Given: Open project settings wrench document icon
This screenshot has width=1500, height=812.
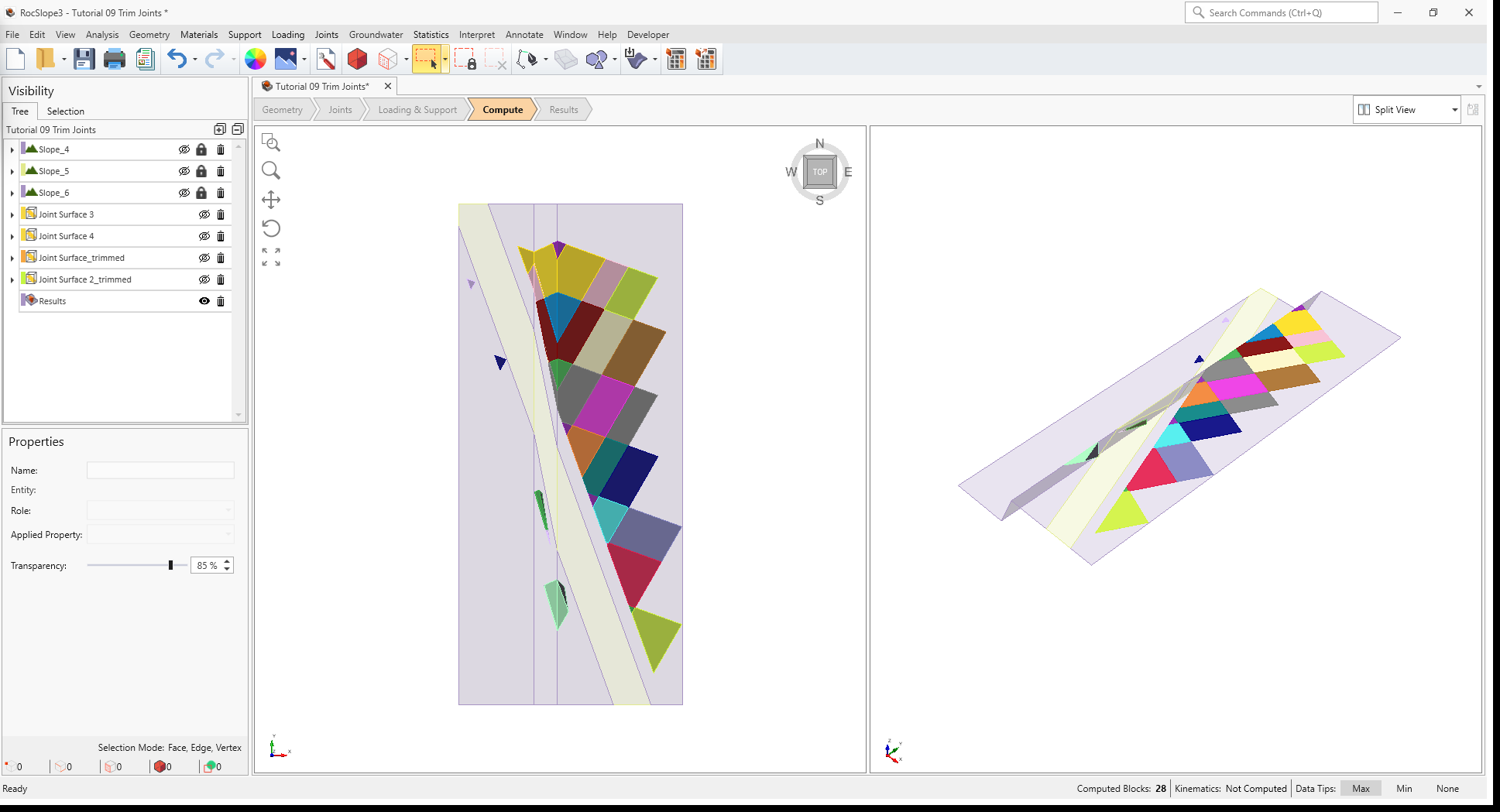Looking at the screenshot, I should (326, 59).
